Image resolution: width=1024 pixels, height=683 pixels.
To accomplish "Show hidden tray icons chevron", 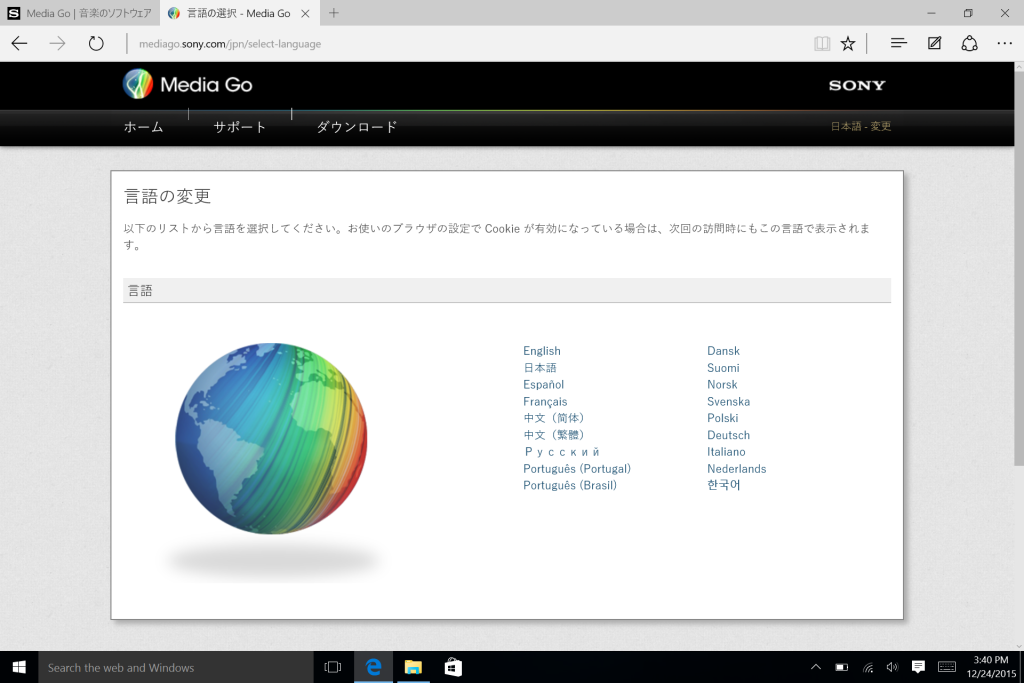I will tap(816, 667).
